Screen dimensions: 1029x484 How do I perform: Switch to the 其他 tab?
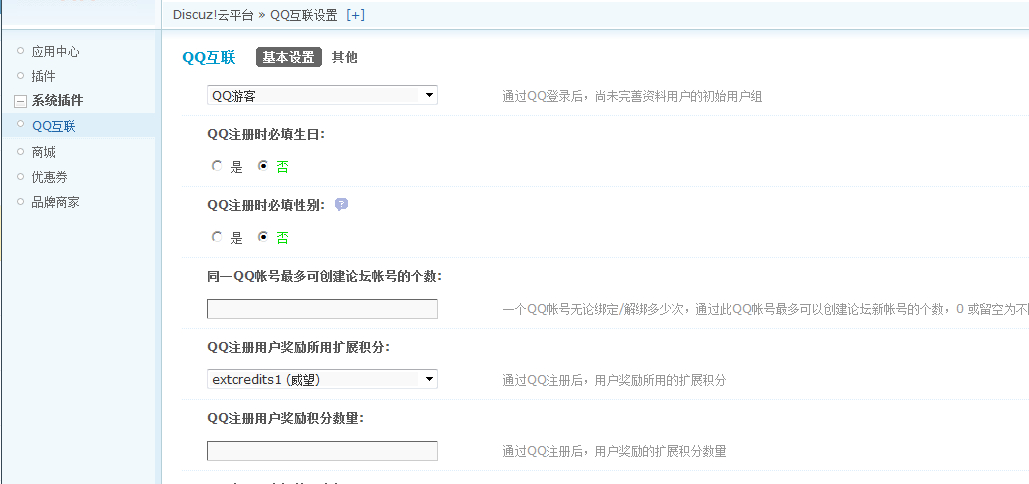click(345, 58)
